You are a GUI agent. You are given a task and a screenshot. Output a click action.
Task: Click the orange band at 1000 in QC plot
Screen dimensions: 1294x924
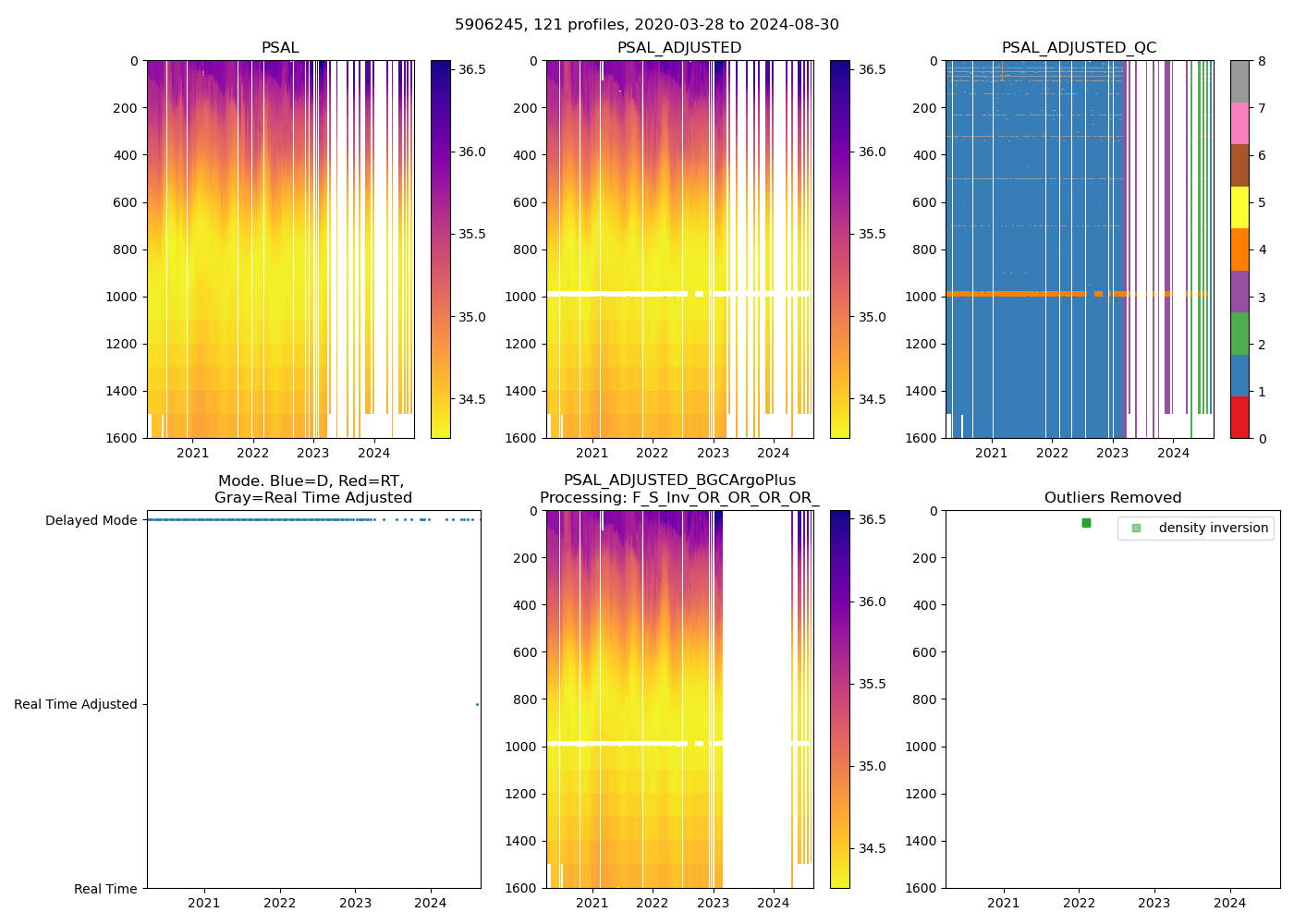1017,294
